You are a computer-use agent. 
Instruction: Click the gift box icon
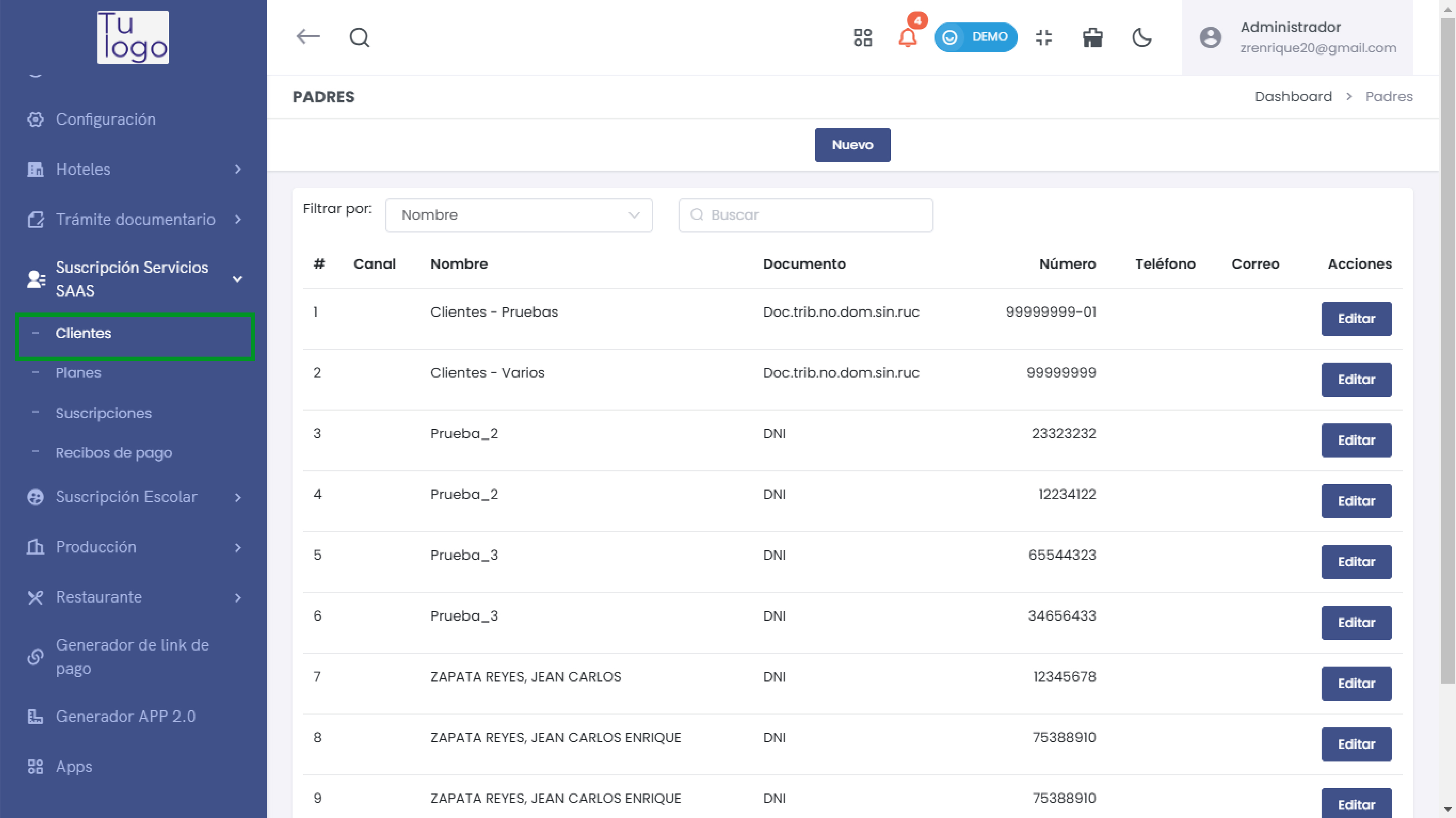(1092, 37)
